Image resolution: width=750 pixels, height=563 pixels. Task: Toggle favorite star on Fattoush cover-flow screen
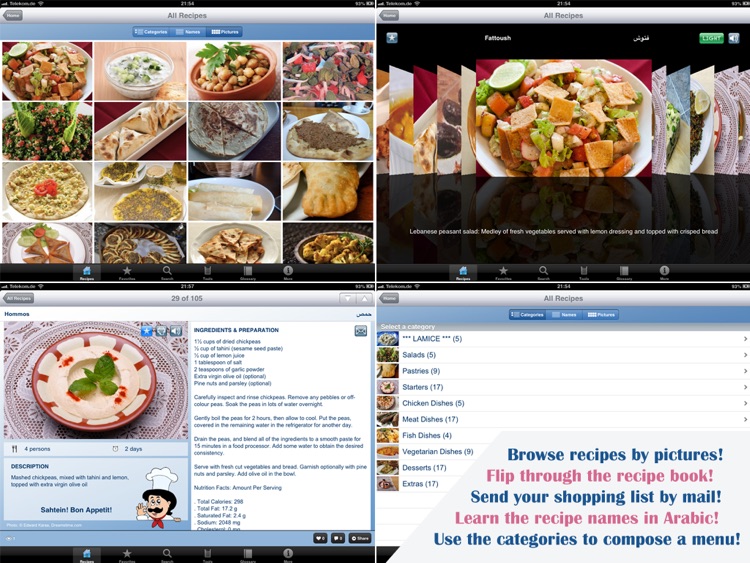click(392, 38)
